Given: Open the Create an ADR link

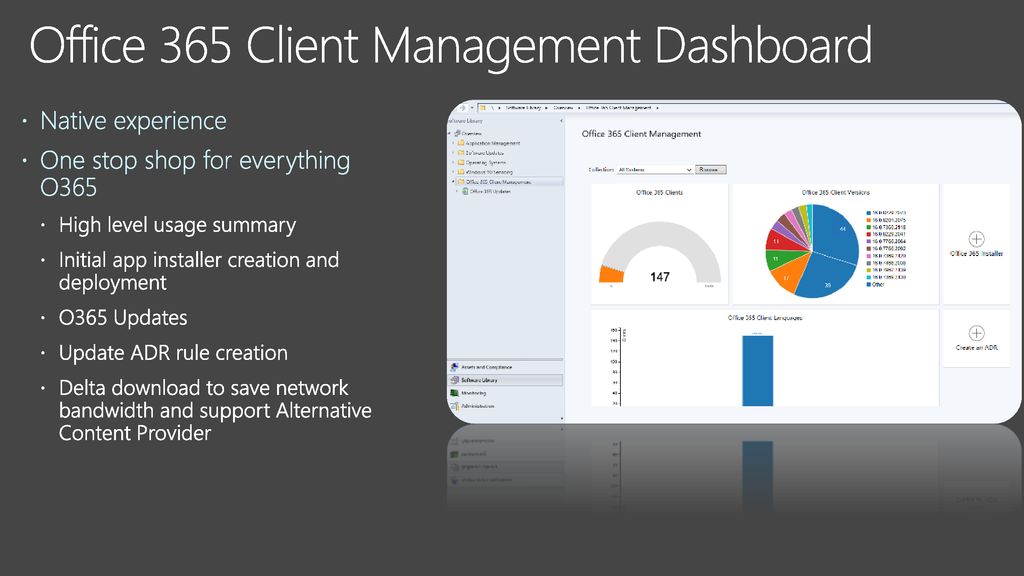Looking at the screenshot, I should coord(976,347).
